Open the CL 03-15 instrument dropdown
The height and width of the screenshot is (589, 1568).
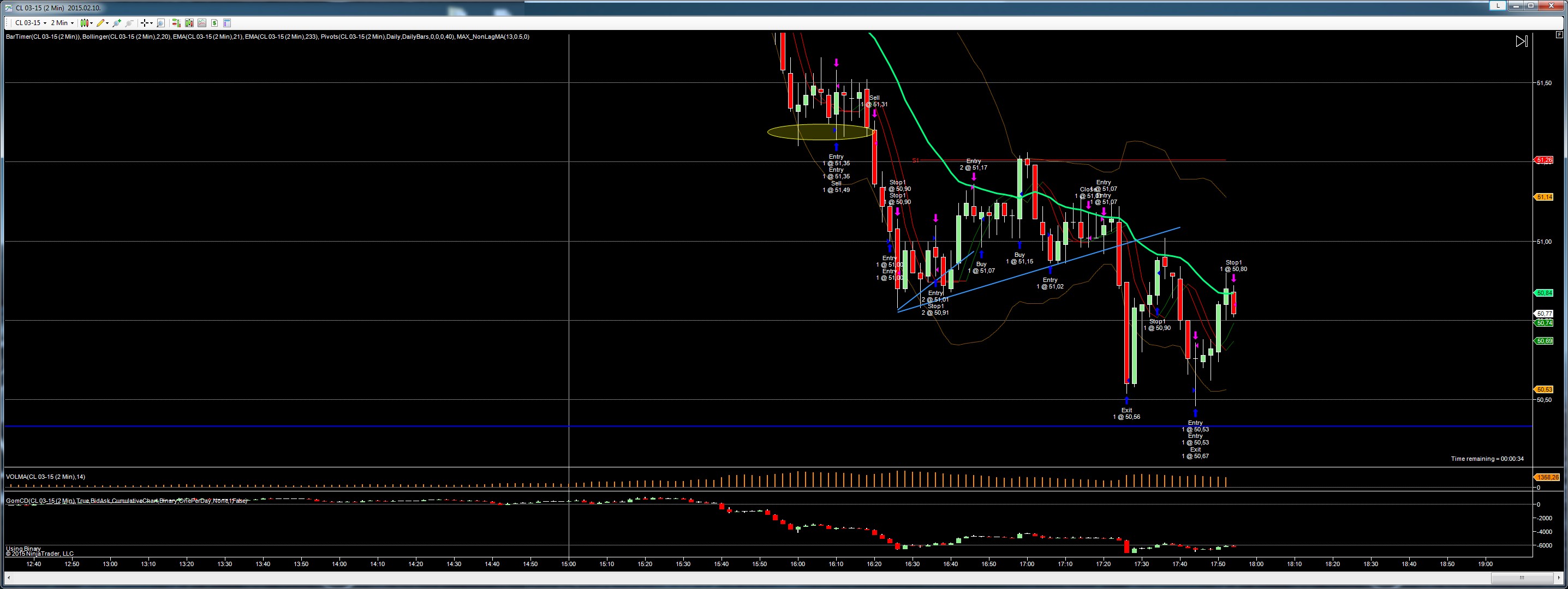tap(31, 23)
